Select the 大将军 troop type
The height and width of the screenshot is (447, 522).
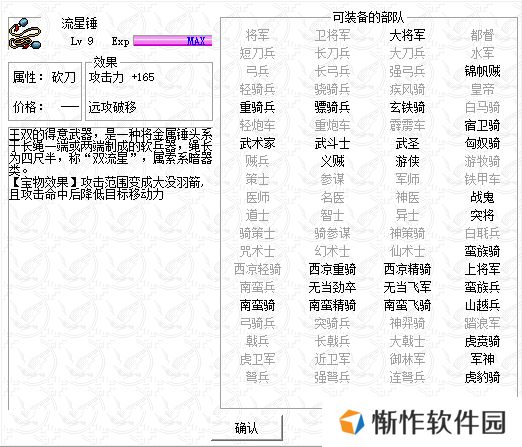(407, 35)
